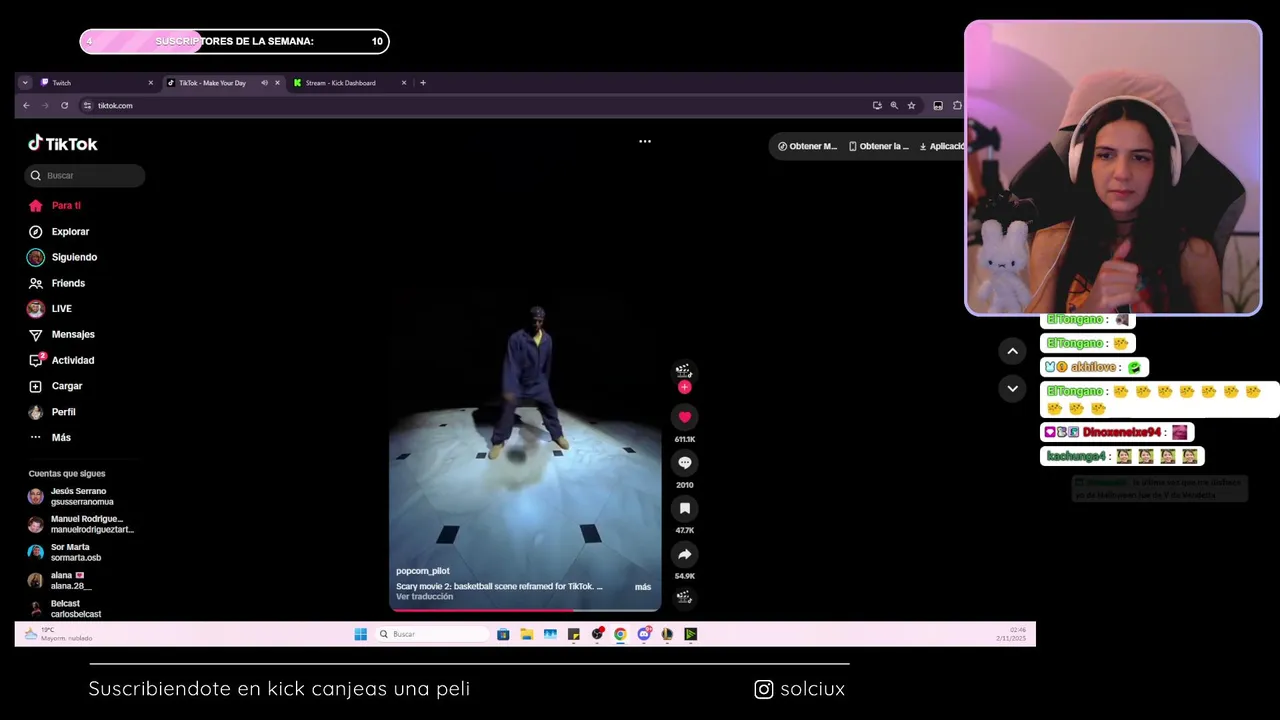Click the tiktok.com address bar
1280x720 pixels.
tap(480, 105)
